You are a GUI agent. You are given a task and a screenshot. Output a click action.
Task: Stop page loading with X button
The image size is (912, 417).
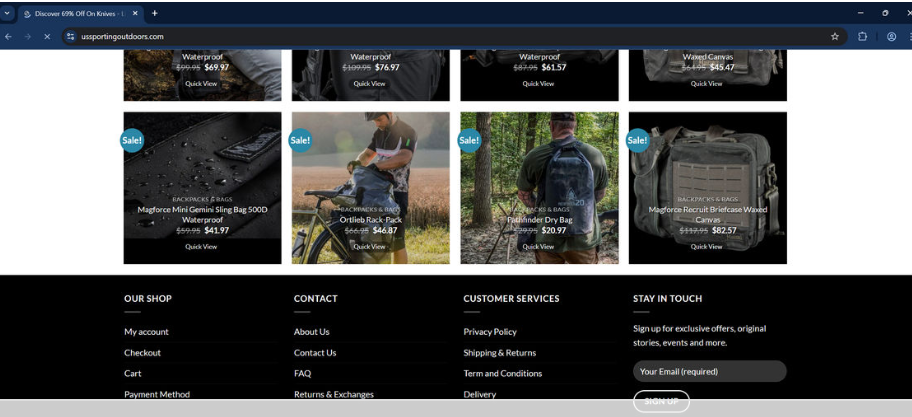[x=46, y=36]
